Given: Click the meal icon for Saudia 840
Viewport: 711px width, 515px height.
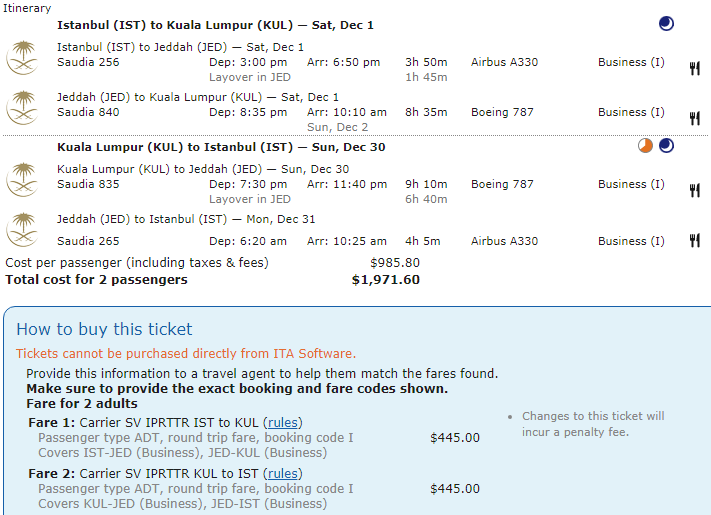Looking at the screenshot, I should 694,118.
